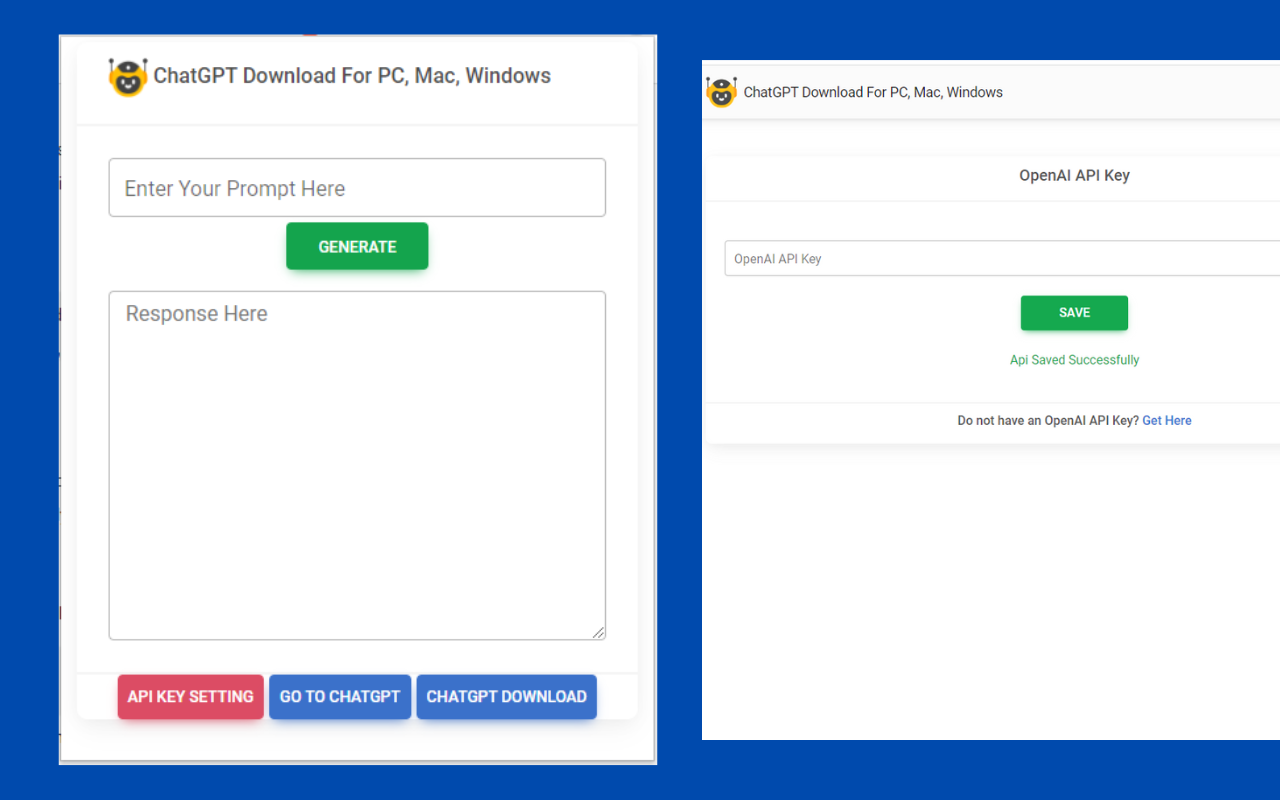The height and width of the screenshot is (800, 1280).
Task: Click the robot logo in the settings page header
Action: pos(721,92)
